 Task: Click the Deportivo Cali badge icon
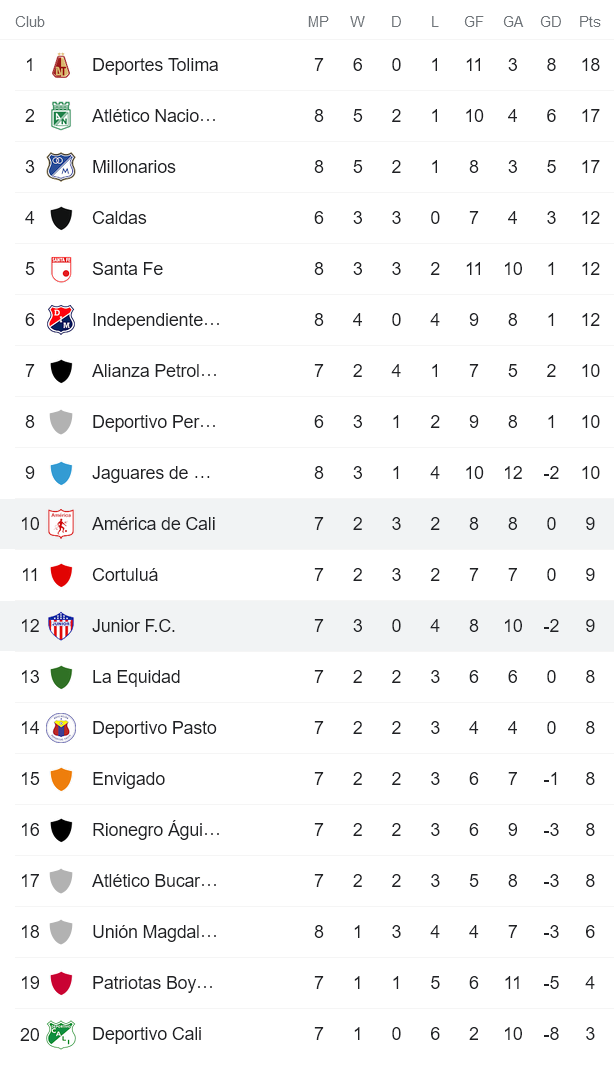61,1033
